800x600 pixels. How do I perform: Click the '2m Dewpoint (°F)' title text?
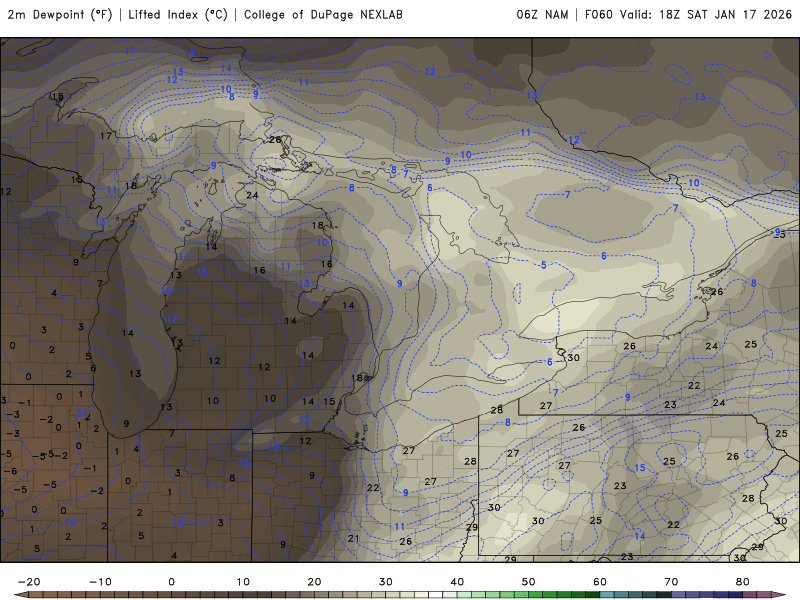[x=60, y=14]
